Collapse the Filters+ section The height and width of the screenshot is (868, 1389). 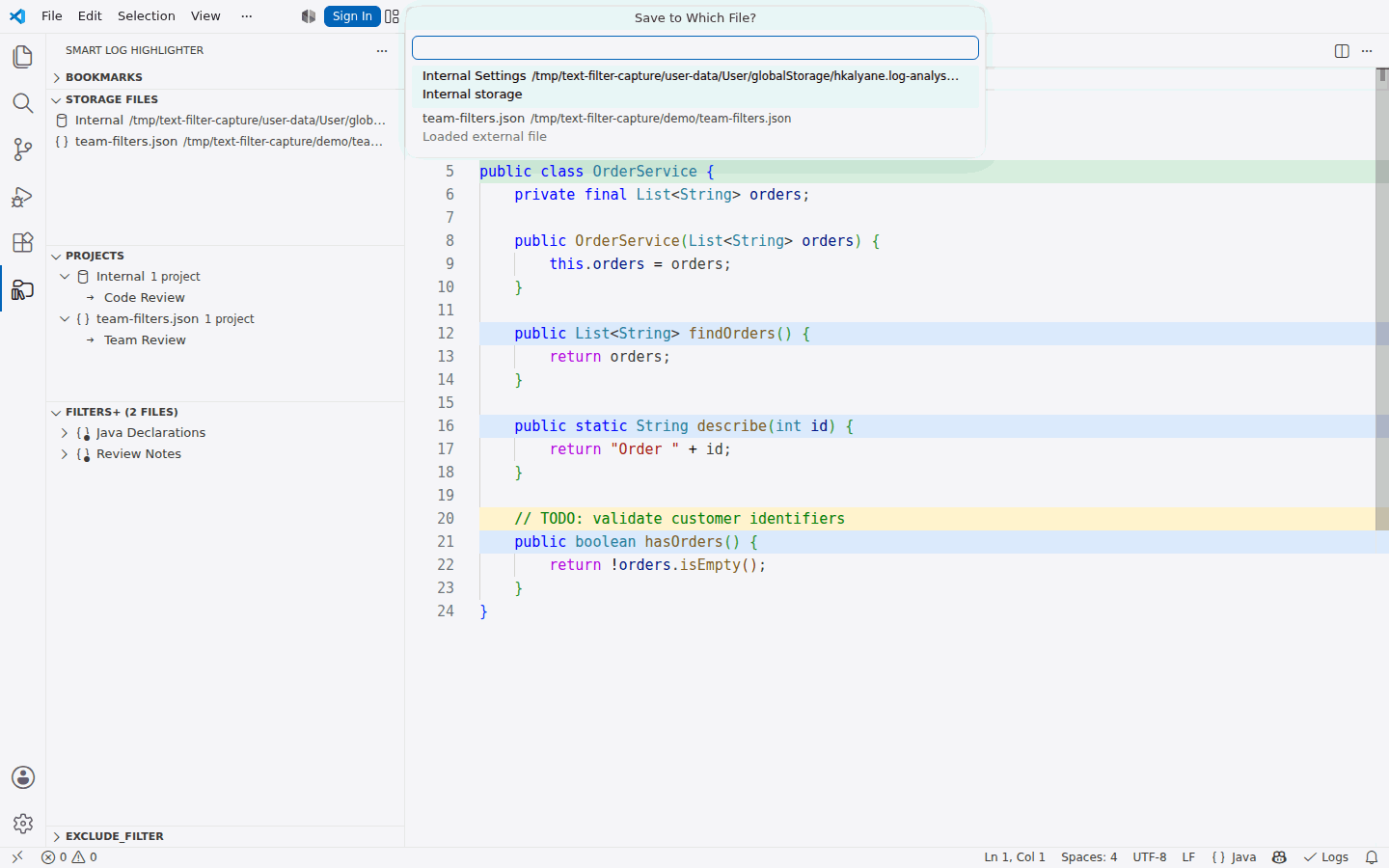click(56, 412)
